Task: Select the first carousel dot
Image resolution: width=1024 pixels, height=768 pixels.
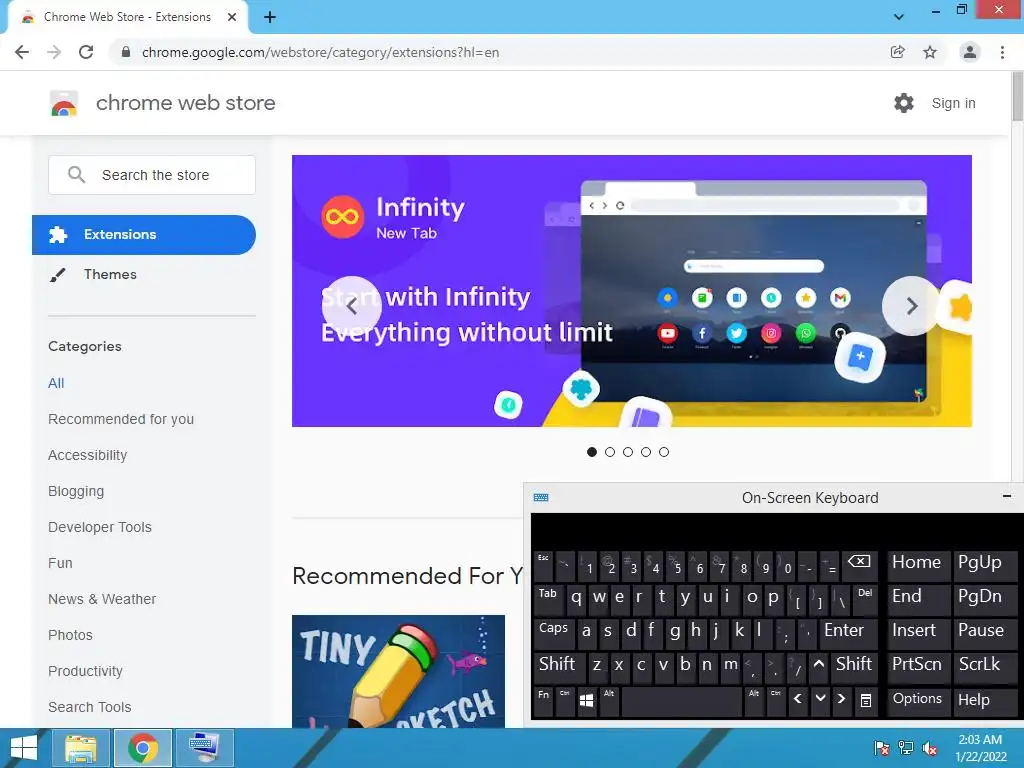Action: click(592, 452)
